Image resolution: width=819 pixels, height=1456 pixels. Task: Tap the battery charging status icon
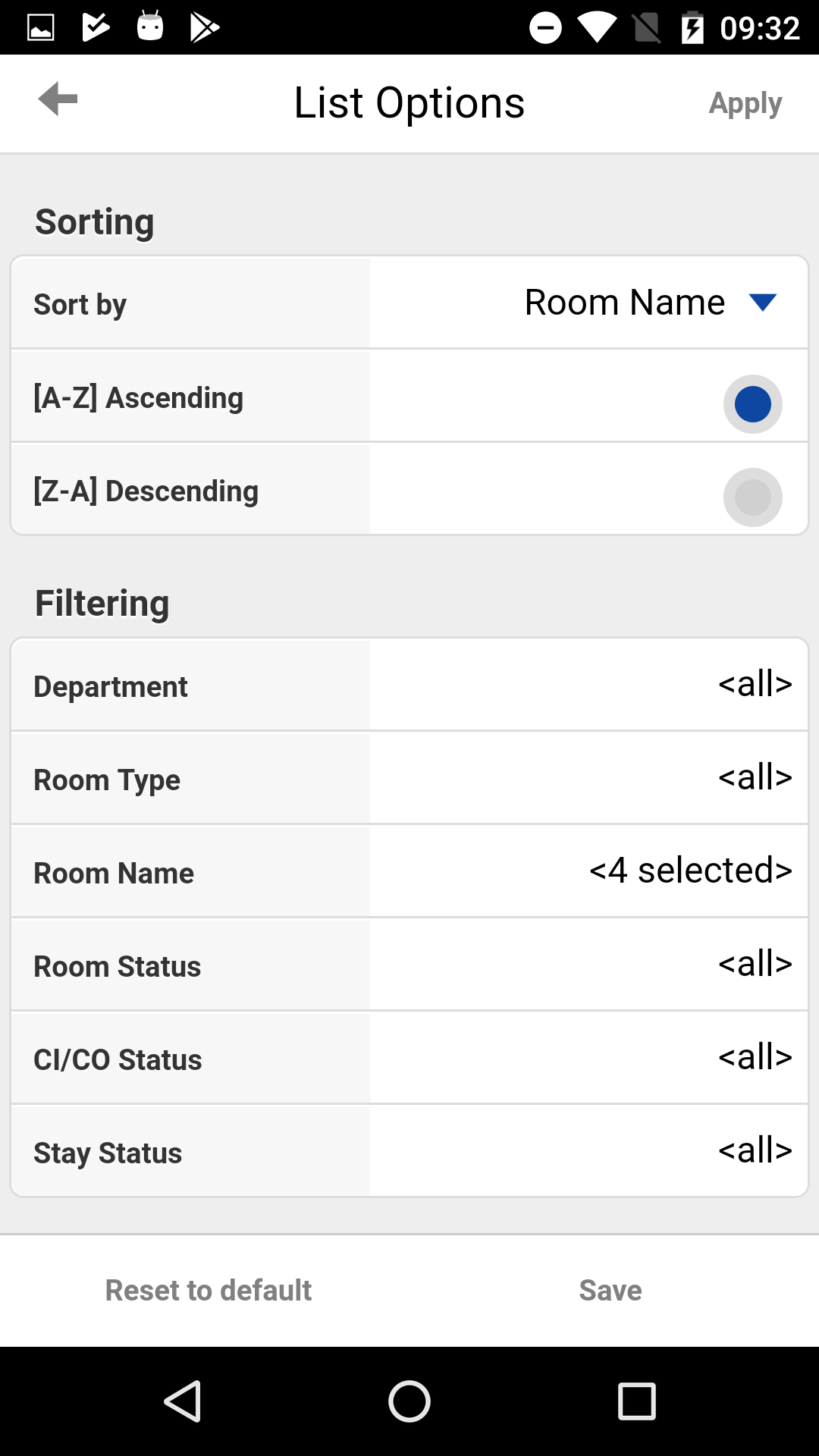pyautogui.click(x=692, y=28)
